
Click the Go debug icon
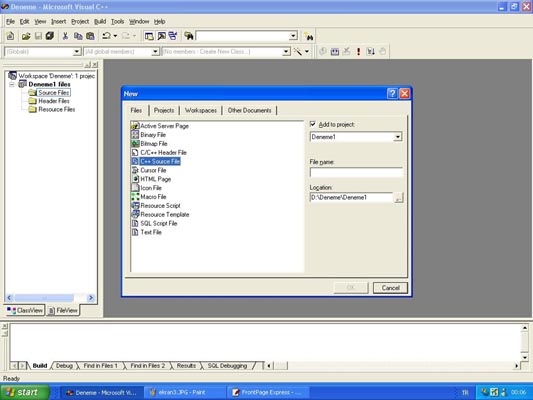point(371,51)
